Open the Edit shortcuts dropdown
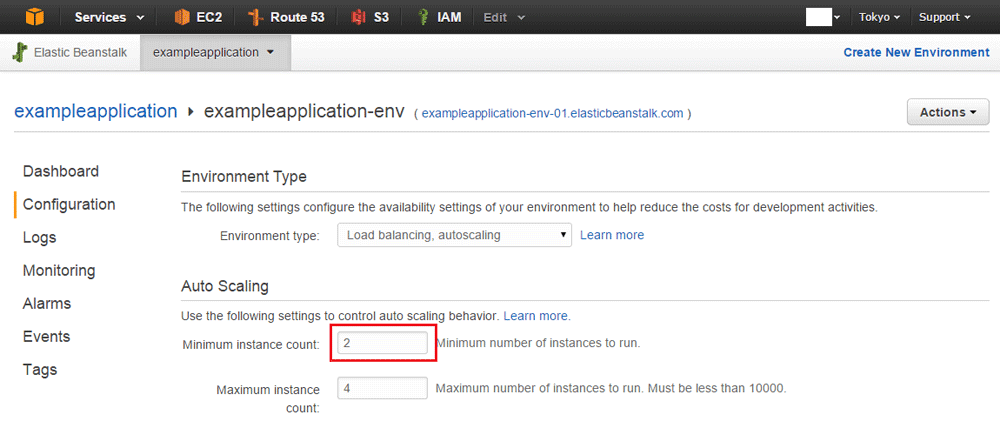This screenshot has height=428, width=1000. (504, 17)
